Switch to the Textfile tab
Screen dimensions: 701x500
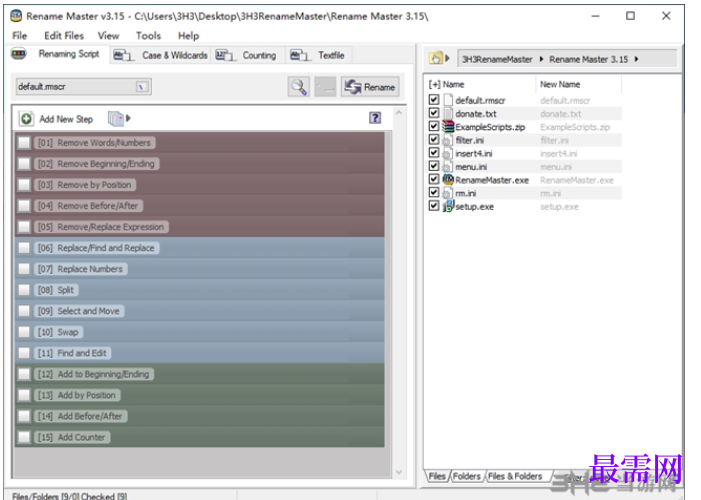318,55
